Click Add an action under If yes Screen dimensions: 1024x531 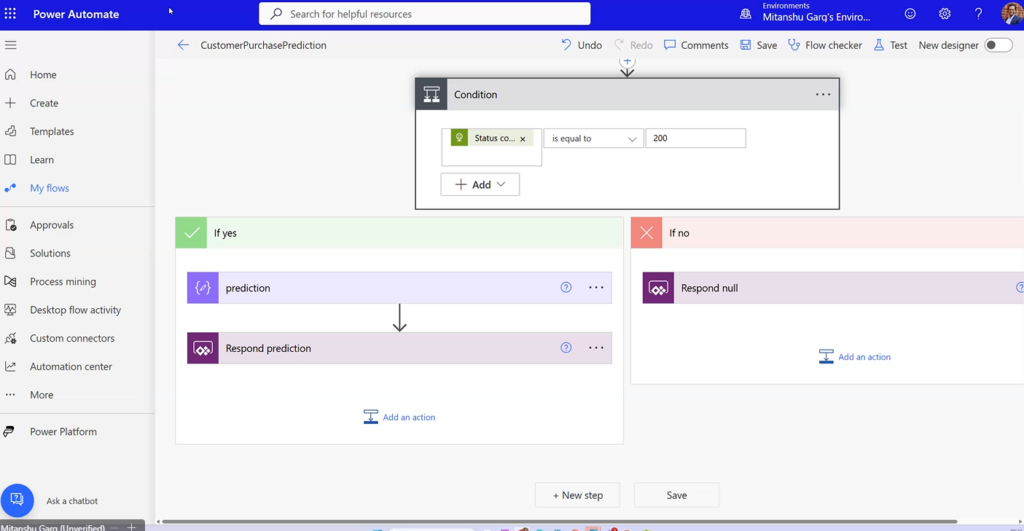pos(399,417)
